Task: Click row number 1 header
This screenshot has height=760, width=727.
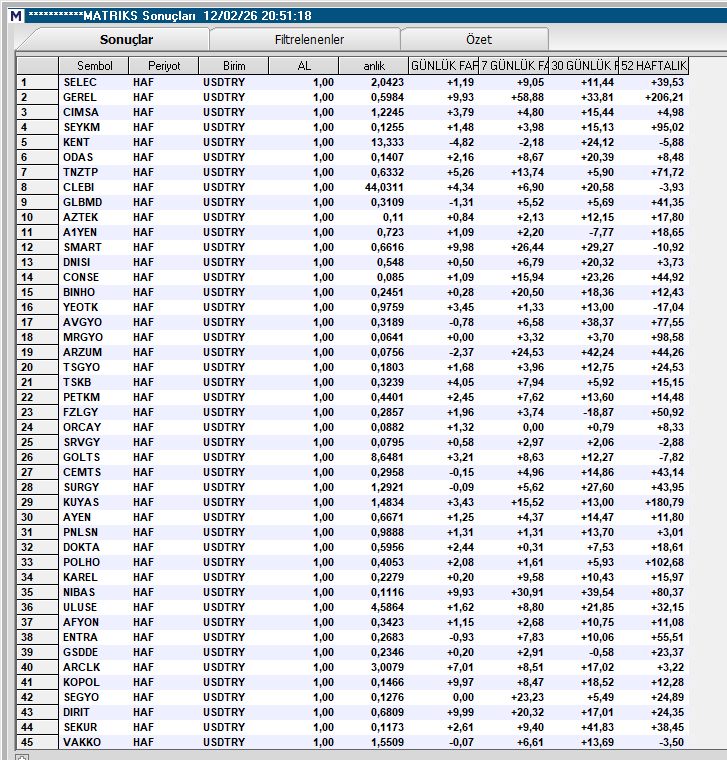Action: pyautogui.click(x=37, y=82)
